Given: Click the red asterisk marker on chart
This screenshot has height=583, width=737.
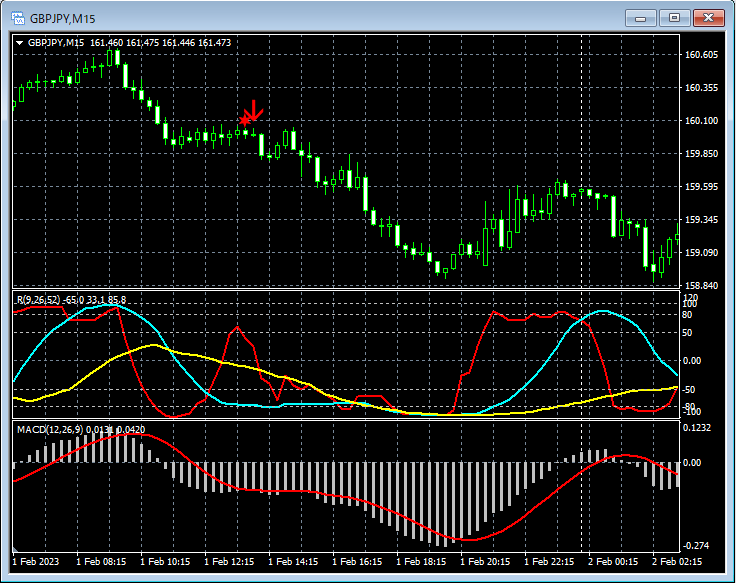Looking at the screenshot, I should pyautogui.click(x=244, y=121).
